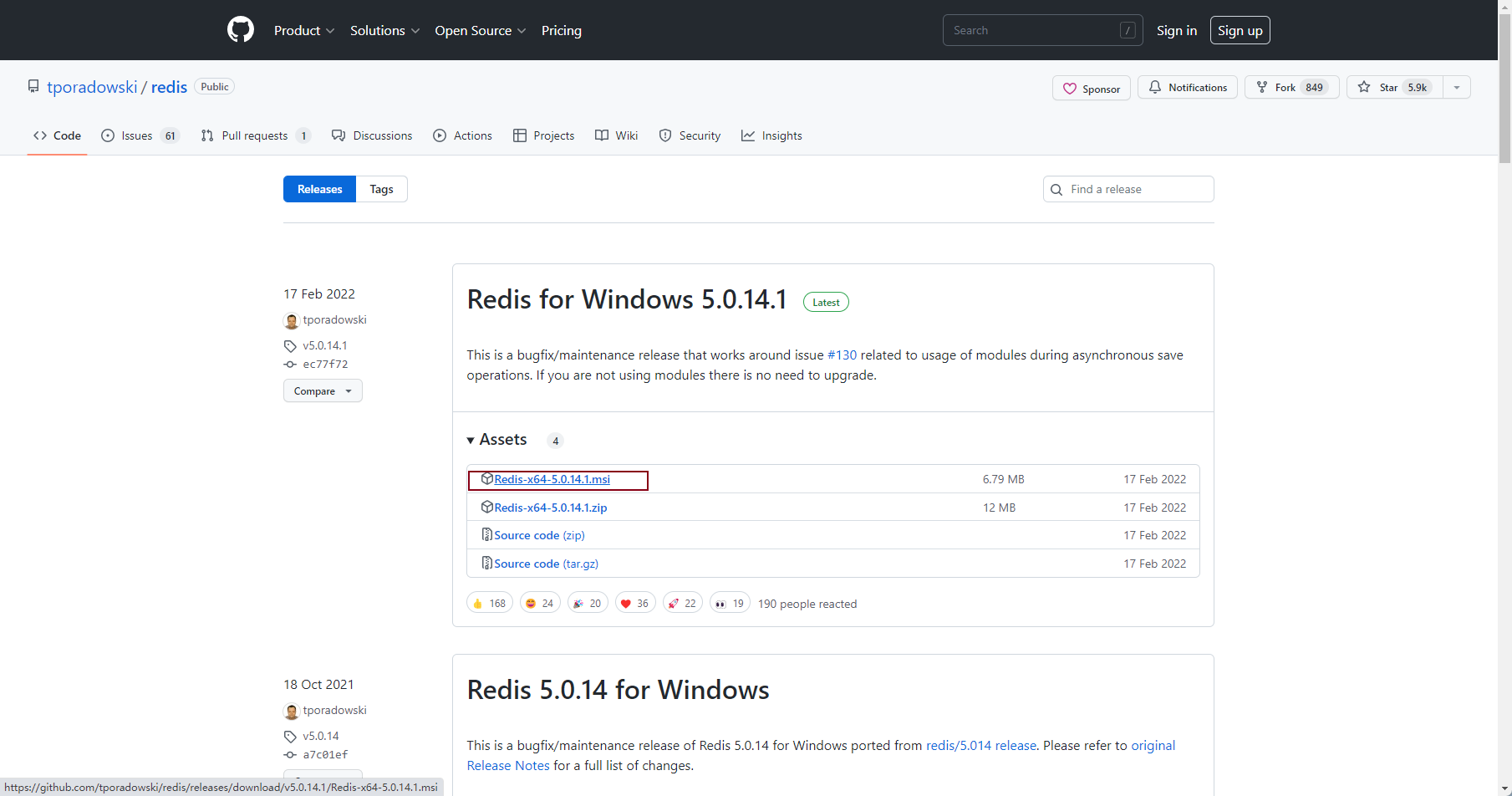Image resolution: width=1512 pixels, height=796 pixels.
Task: Click the v5.0.14.1 tag icon
Action: tap(290, 346)
